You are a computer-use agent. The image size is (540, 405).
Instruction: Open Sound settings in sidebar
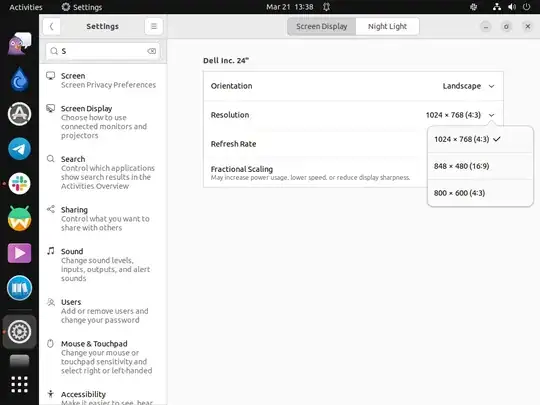tap(103, 264)
